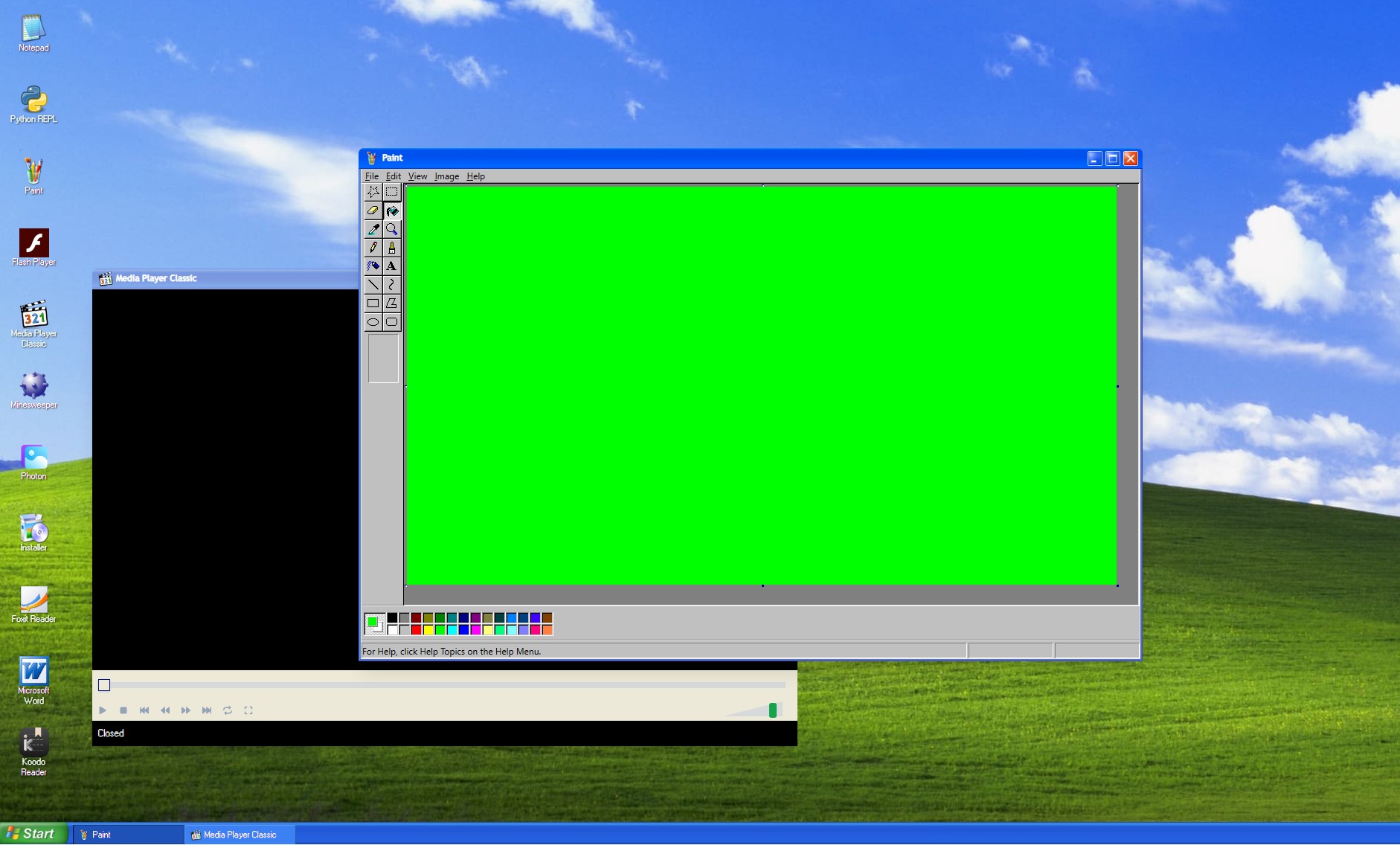Open the View menu in Paint
The image size is (1400, 845).
click(417, 176)
